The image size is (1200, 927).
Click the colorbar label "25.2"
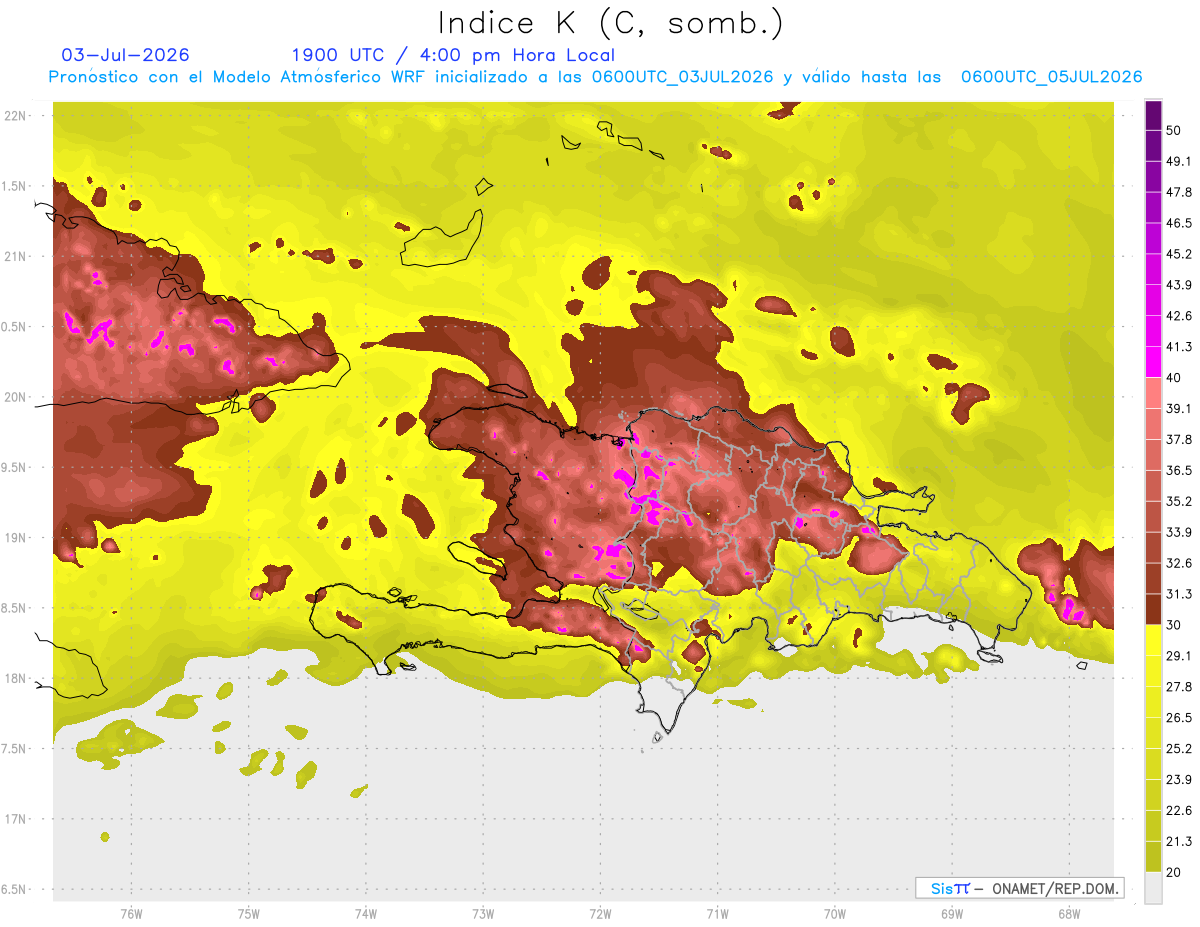[1178, 749]
